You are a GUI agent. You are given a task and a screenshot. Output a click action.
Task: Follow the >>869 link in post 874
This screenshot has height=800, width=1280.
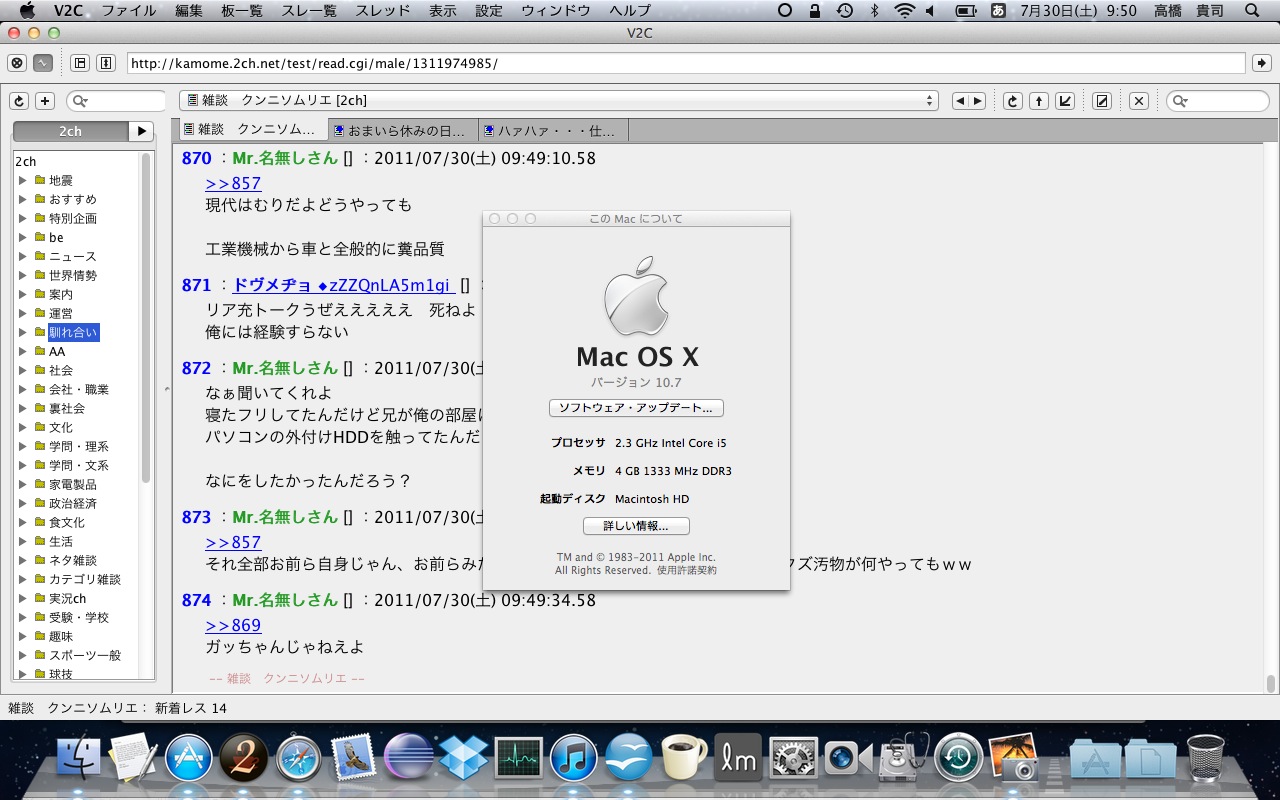tap(233, 625)
